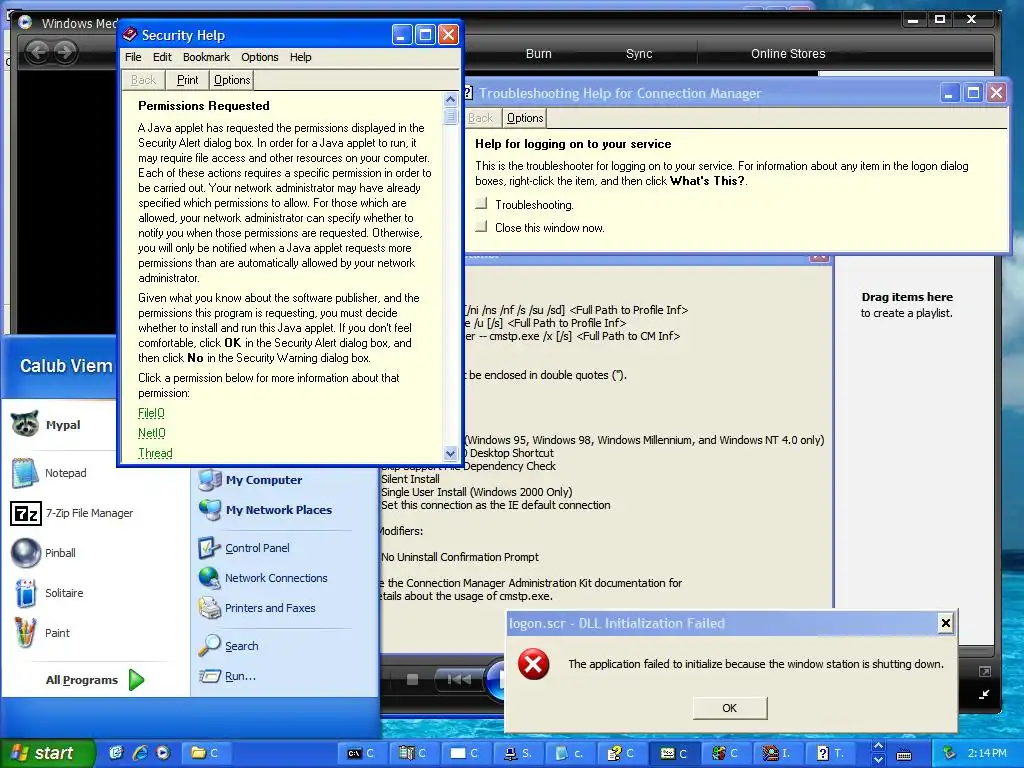Expand taskbar rows with up arrow

878,746
